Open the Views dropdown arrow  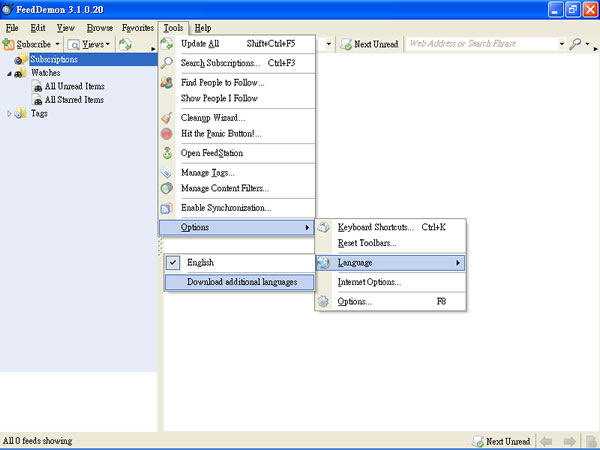(x=108, y=44)
